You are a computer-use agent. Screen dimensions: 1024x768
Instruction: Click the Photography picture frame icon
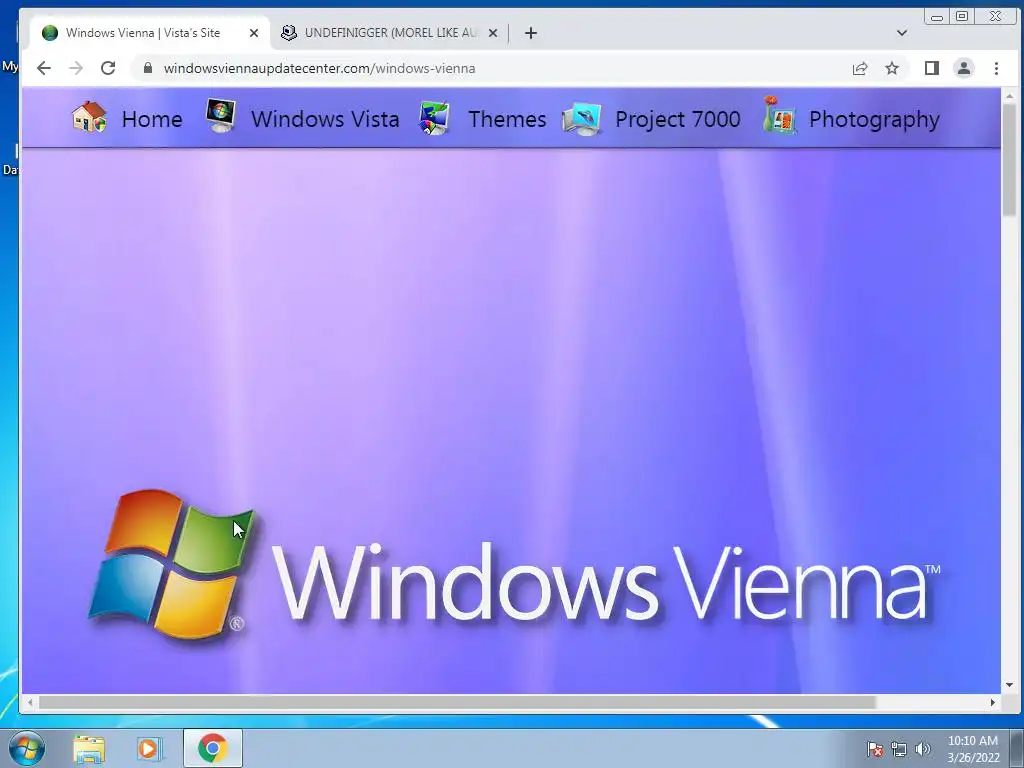coord(779,115)
